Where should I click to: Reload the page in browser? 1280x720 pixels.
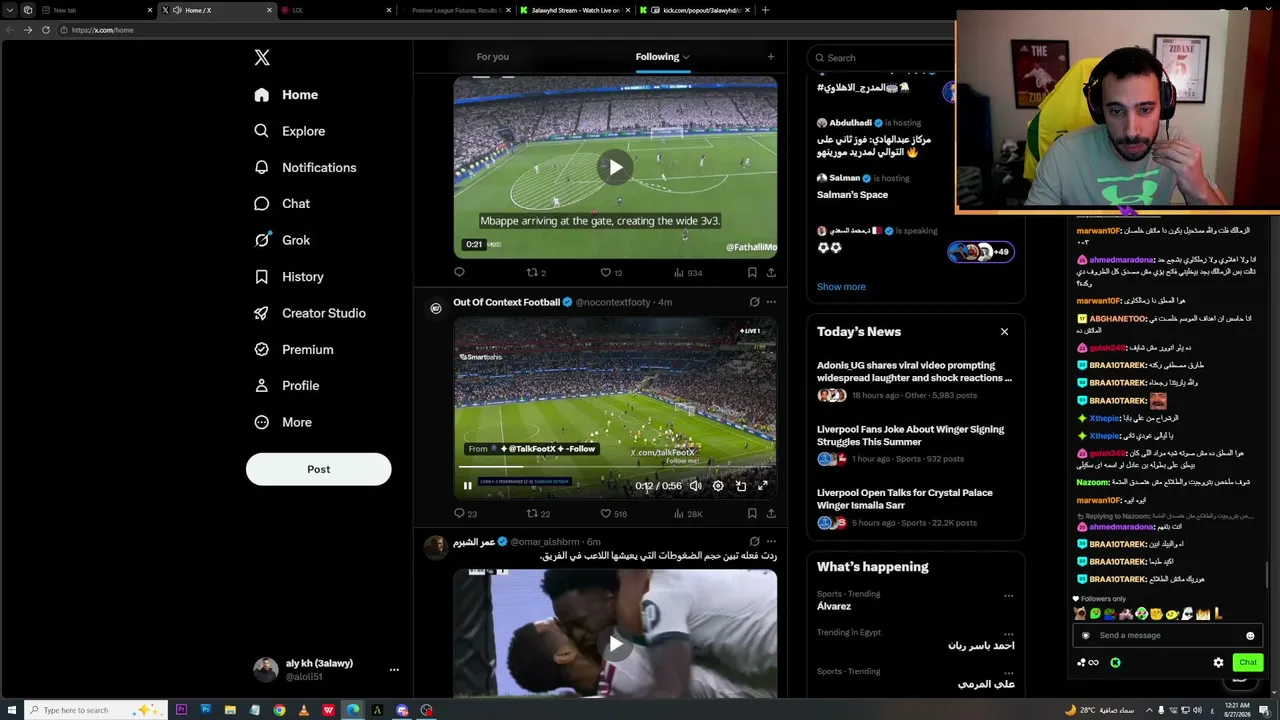click(x=45, y=30)
